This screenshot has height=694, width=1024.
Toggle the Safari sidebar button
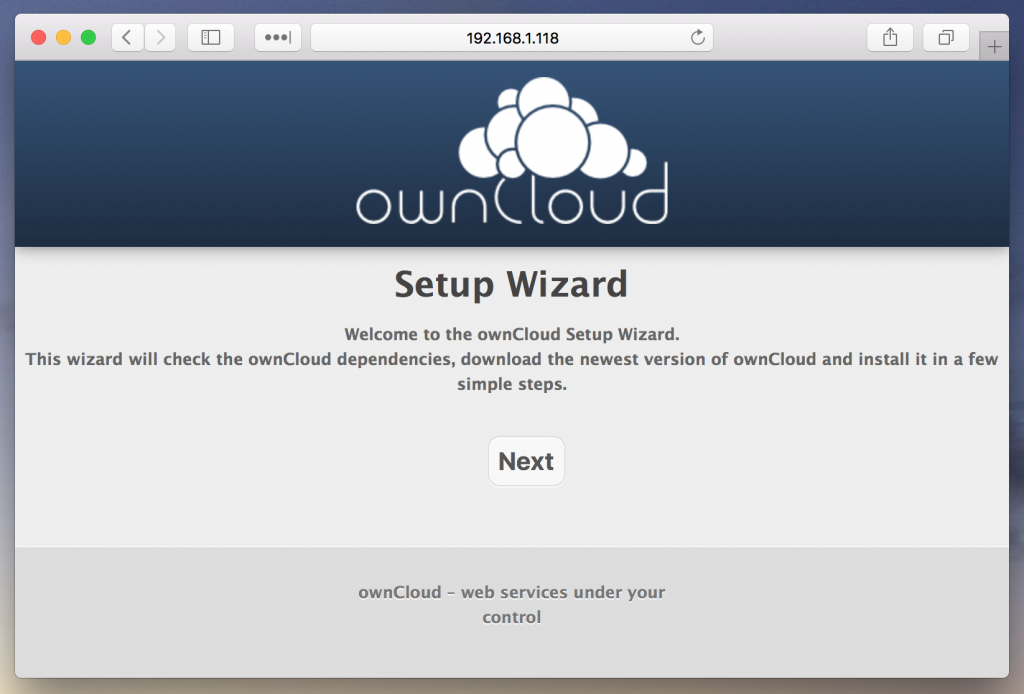(211, 37)
